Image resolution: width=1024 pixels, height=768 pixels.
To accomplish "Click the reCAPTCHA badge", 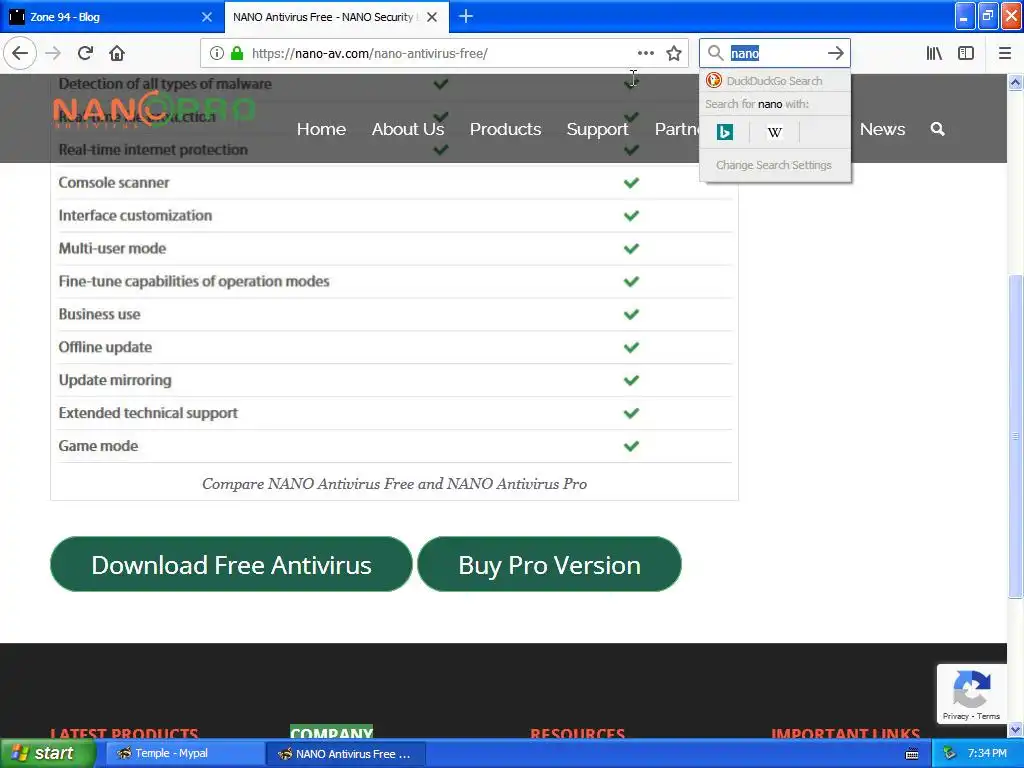I will click(971, 694).
